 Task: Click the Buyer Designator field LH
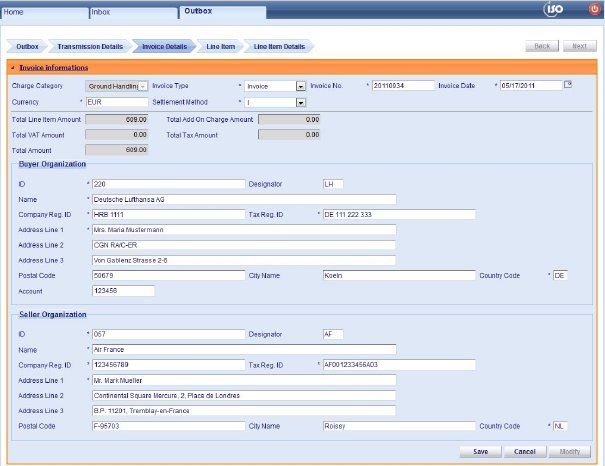[333, 184]
